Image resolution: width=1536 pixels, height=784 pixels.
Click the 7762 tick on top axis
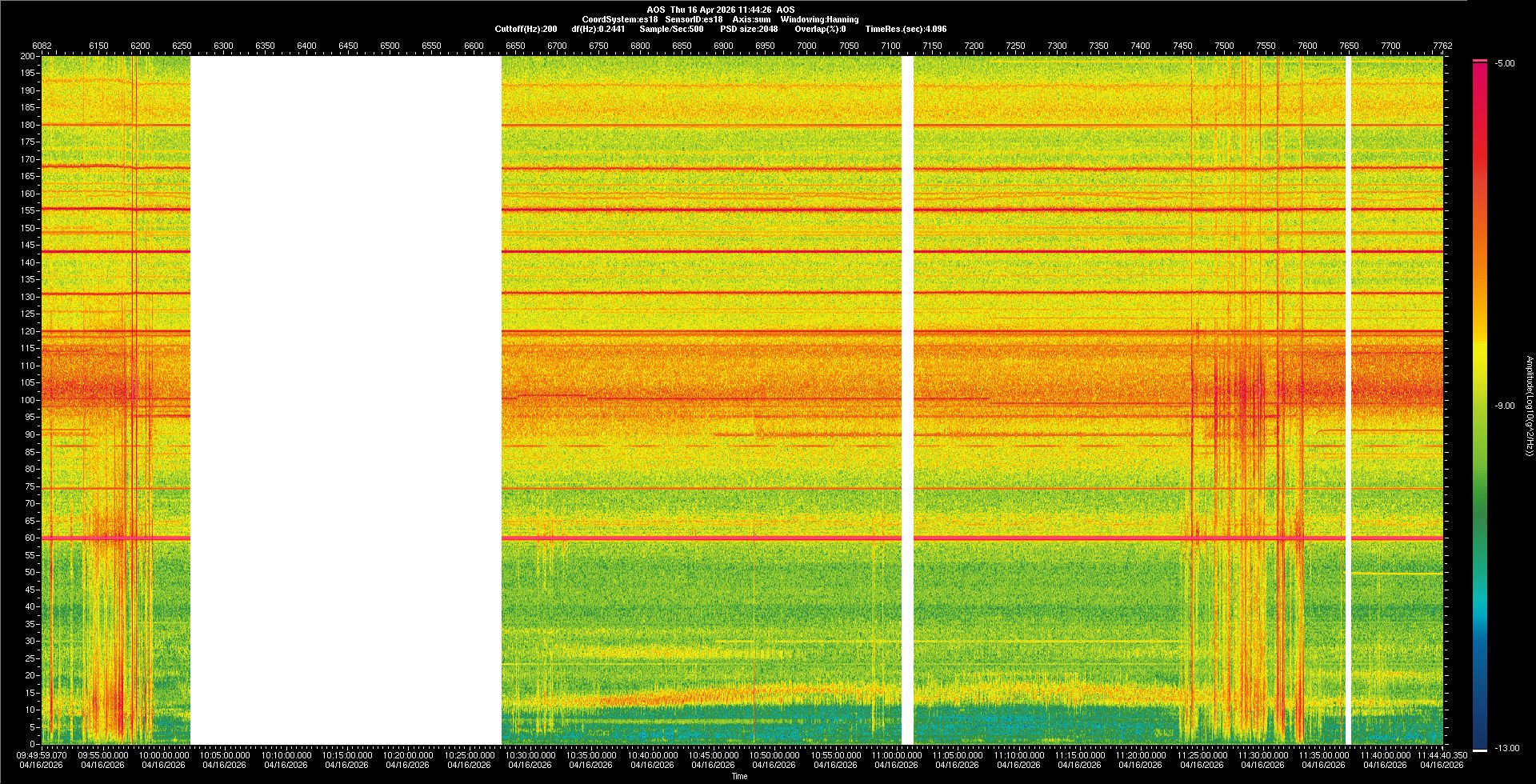pos(1442,46)
